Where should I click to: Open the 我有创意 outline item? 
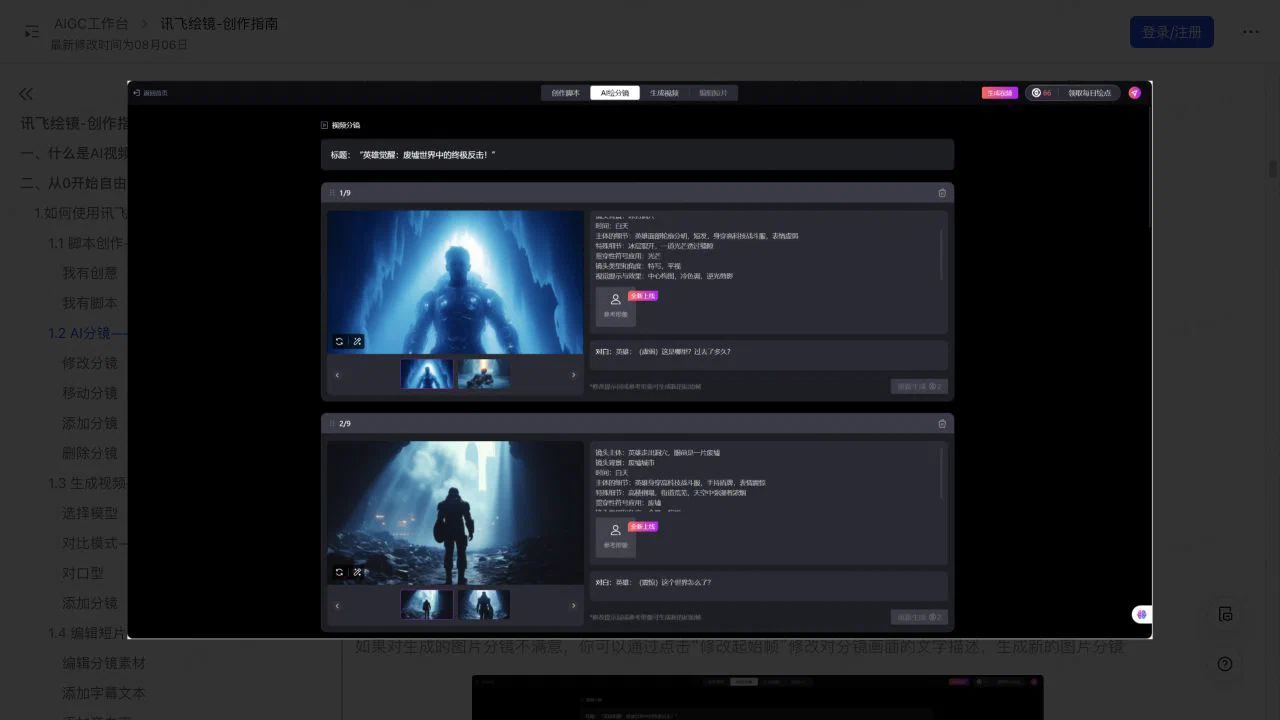[90, 273]
